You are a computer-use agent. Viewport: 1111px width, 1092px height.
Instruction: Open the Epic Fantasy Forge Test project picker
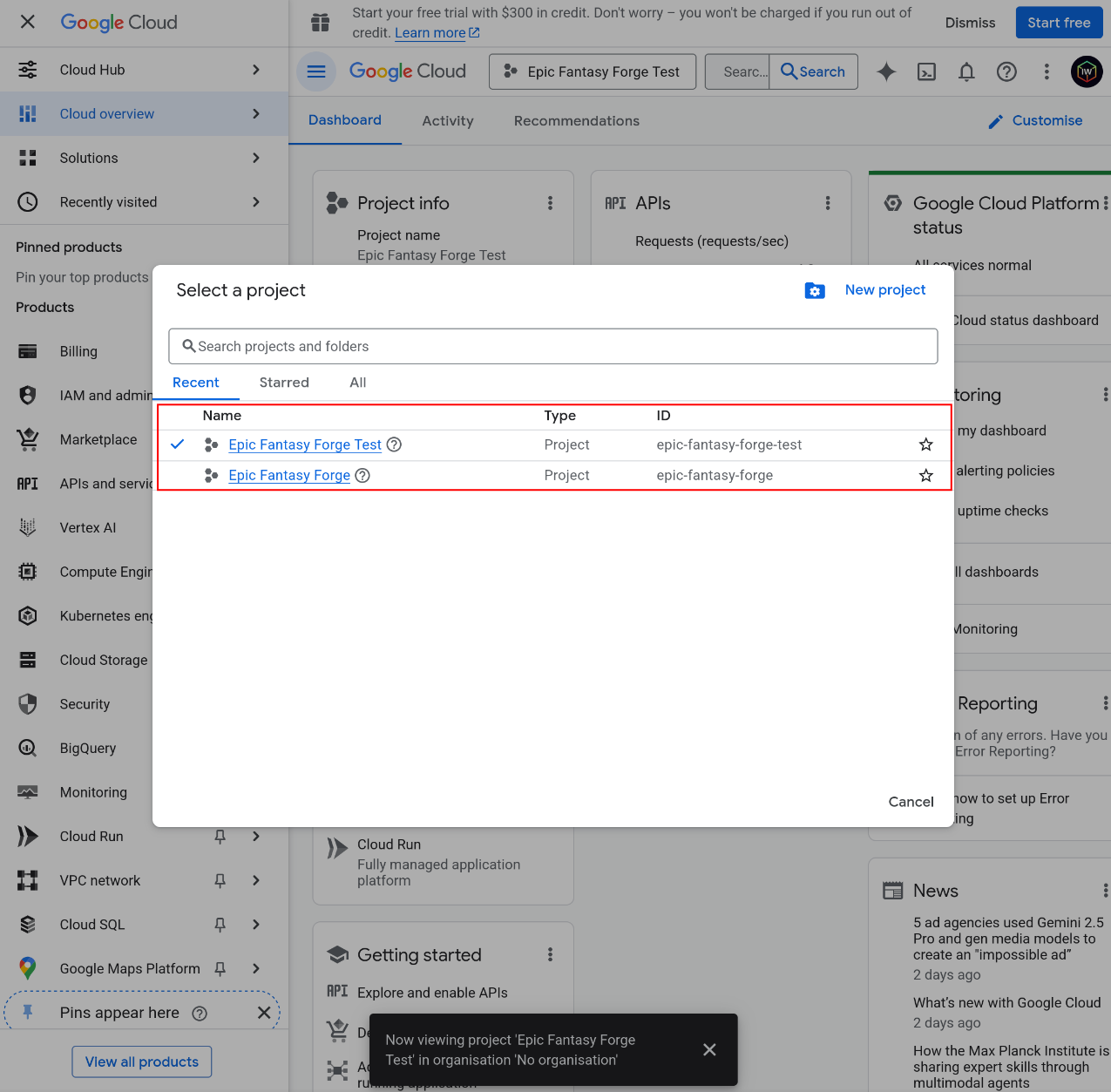point(592,71)
